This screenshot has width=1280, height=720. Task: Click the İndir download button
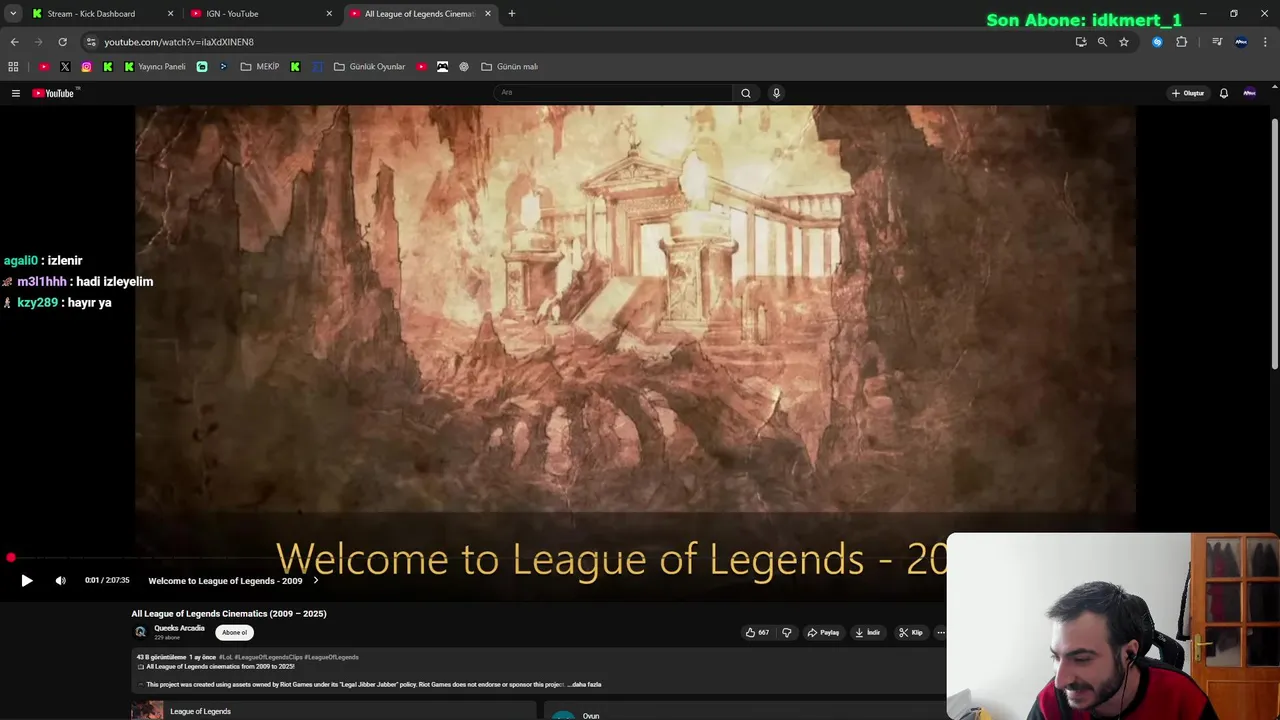(867, 632)
